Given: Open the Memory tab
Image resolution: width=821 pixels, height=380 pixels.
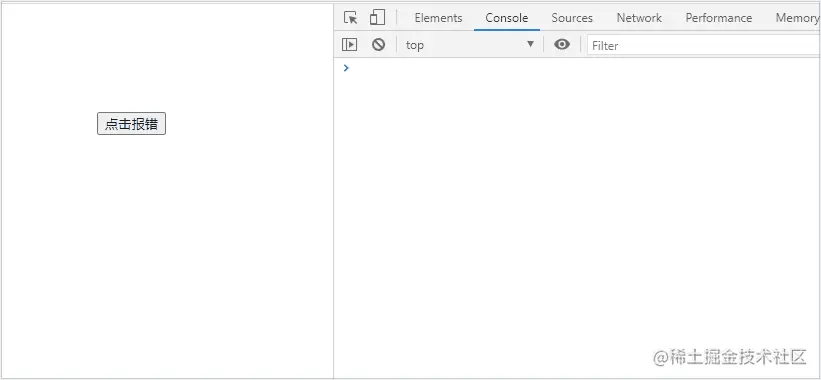Looking at the screenshot, I should [796, 18].
